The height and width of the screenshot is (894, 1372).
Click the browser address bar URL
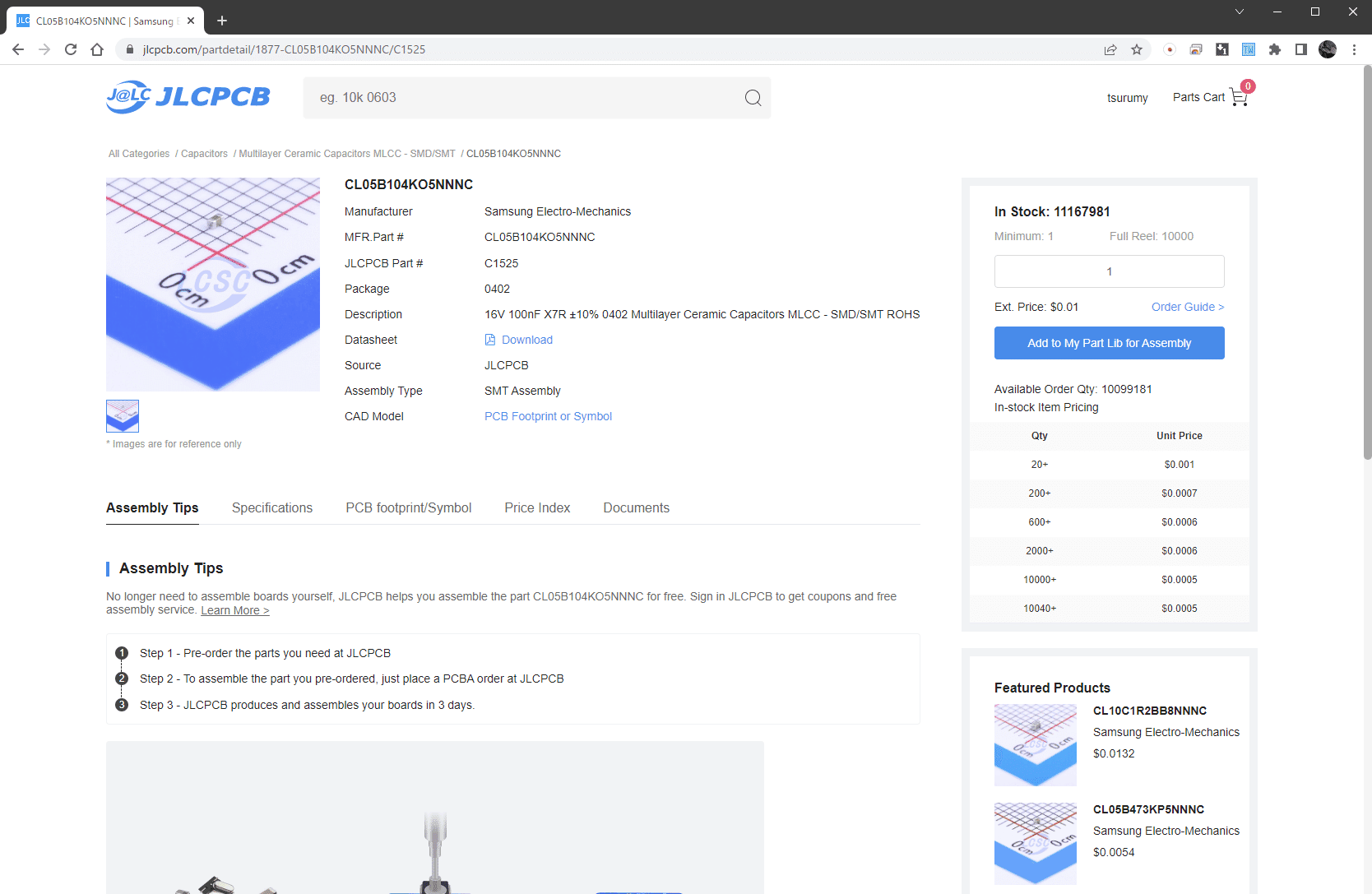(x=284, y=49)
